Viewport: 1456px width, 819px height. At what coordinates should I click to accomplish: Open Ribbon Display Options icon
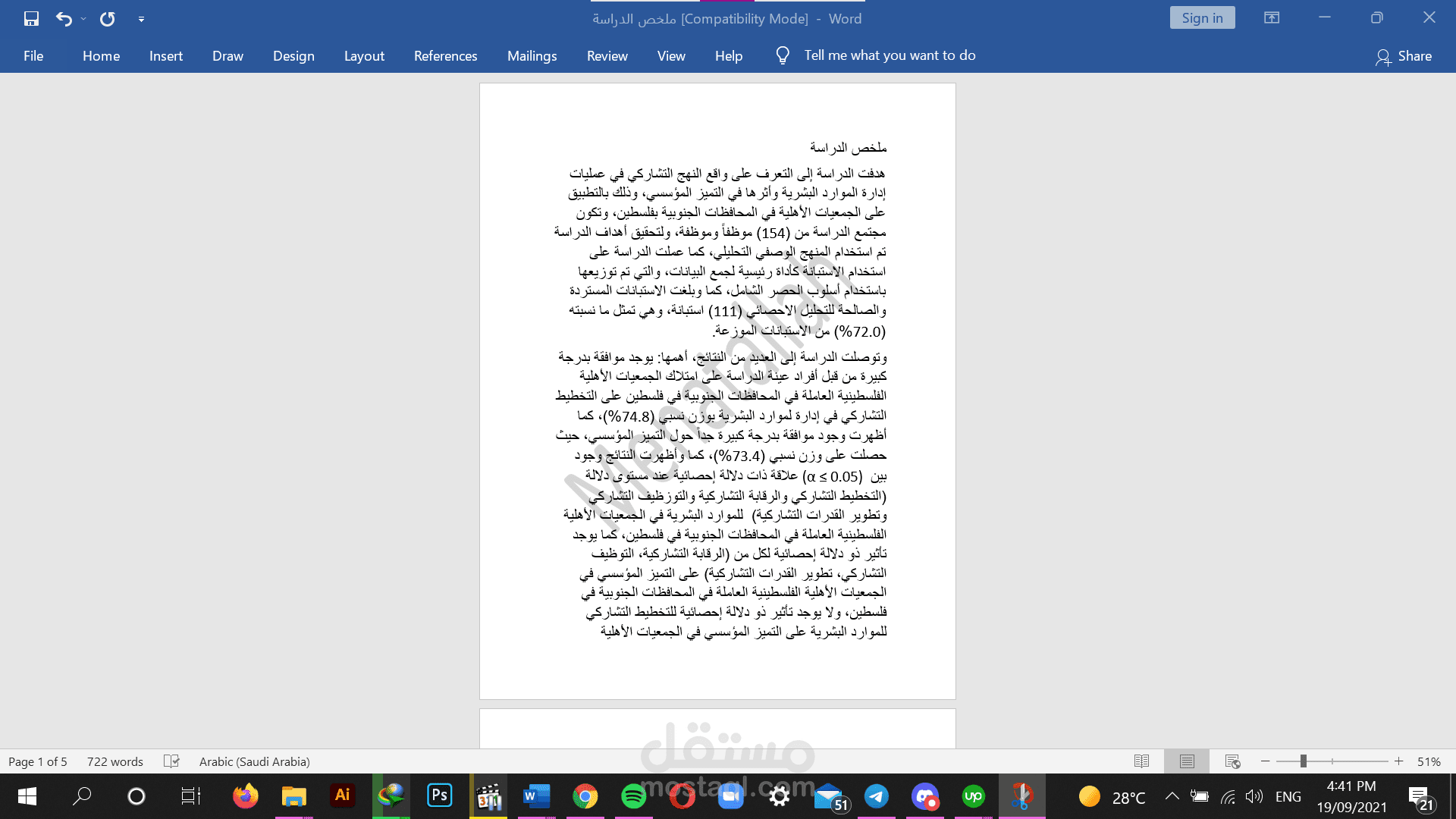(x=1272, y=18)
